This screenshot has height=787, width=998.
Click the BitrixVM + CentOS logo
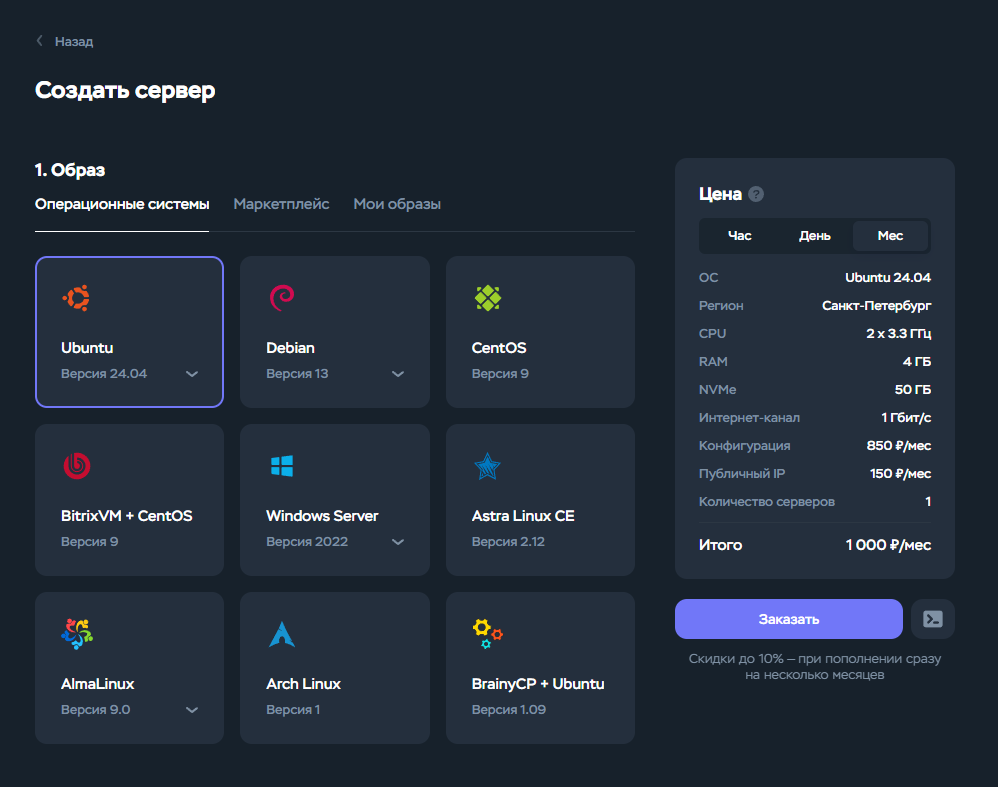pos(75,465)
